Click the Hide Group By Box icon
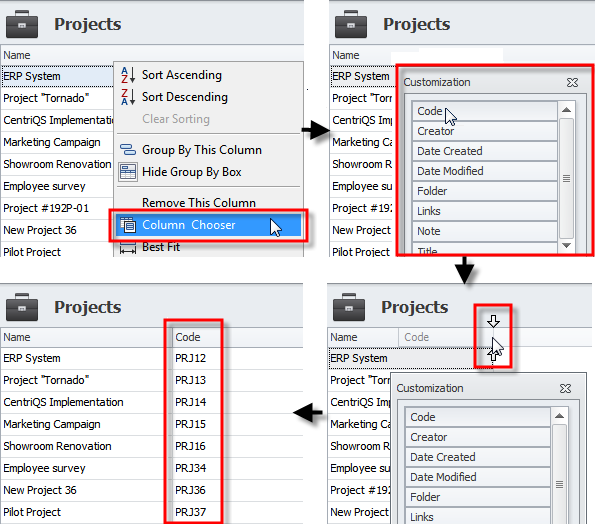Screen dimensions: 595x524 coord(128,172)
